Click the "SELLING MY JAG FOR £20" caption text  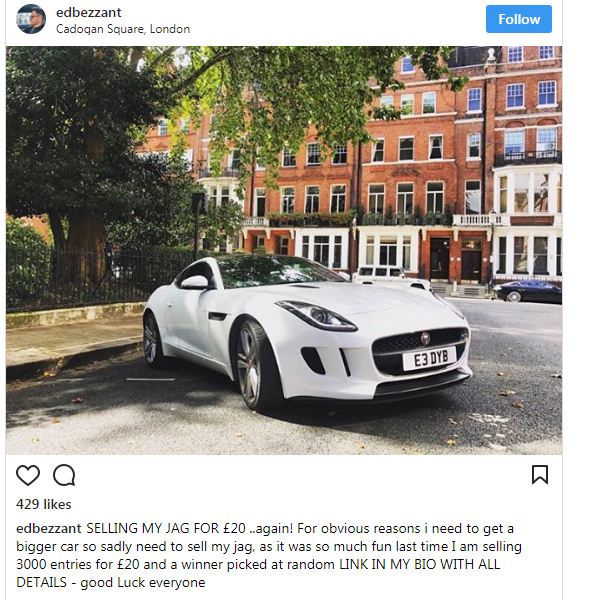click(x=166, y=528)
